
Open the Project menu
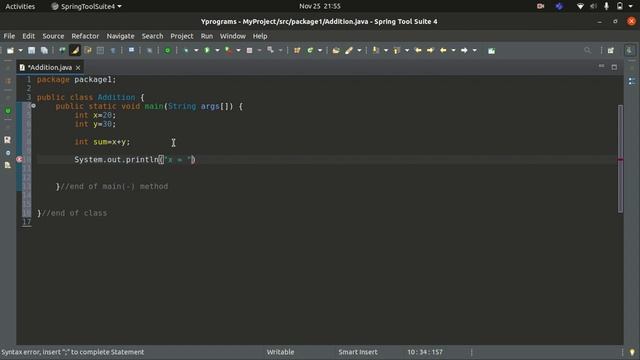182,36
